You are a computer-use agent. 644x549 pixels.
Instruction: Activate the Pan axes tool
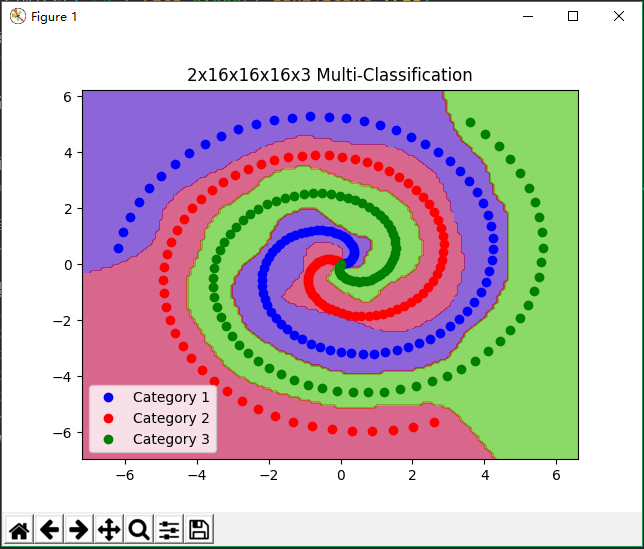click(x=109, y=530)
